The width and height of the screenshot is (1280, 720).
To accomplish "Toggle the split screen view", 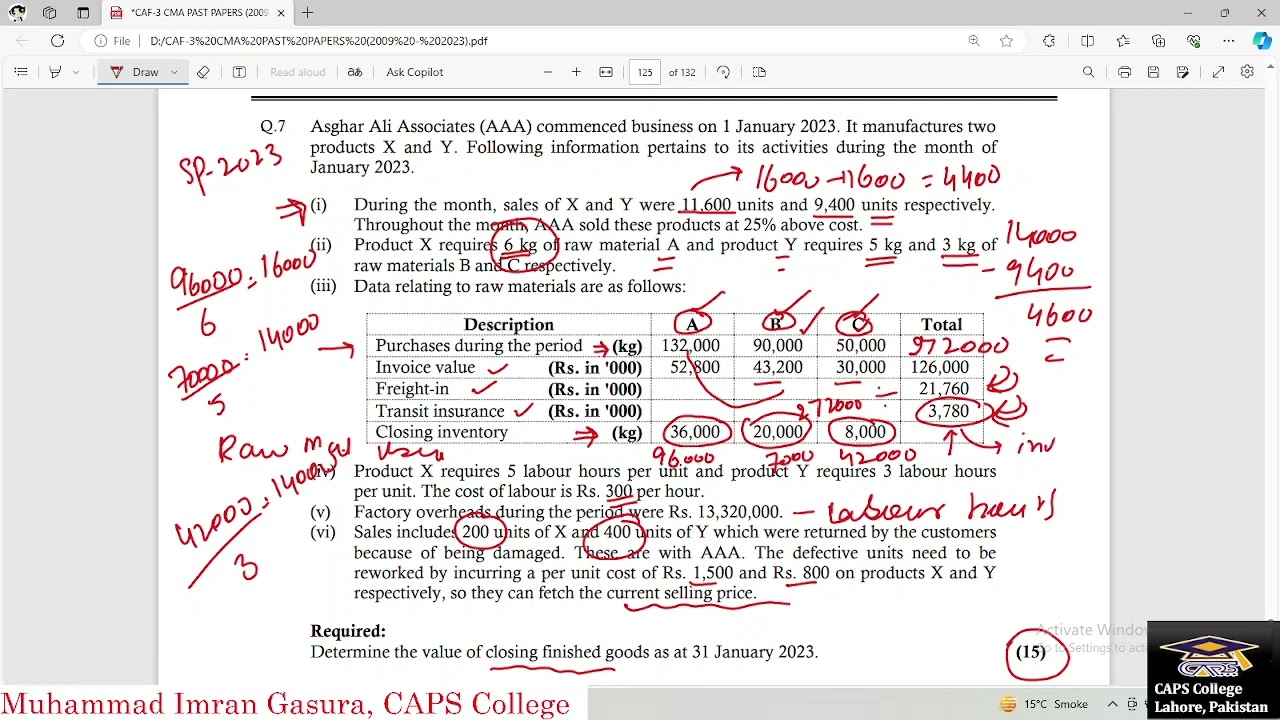I will tap(1088, 41).
